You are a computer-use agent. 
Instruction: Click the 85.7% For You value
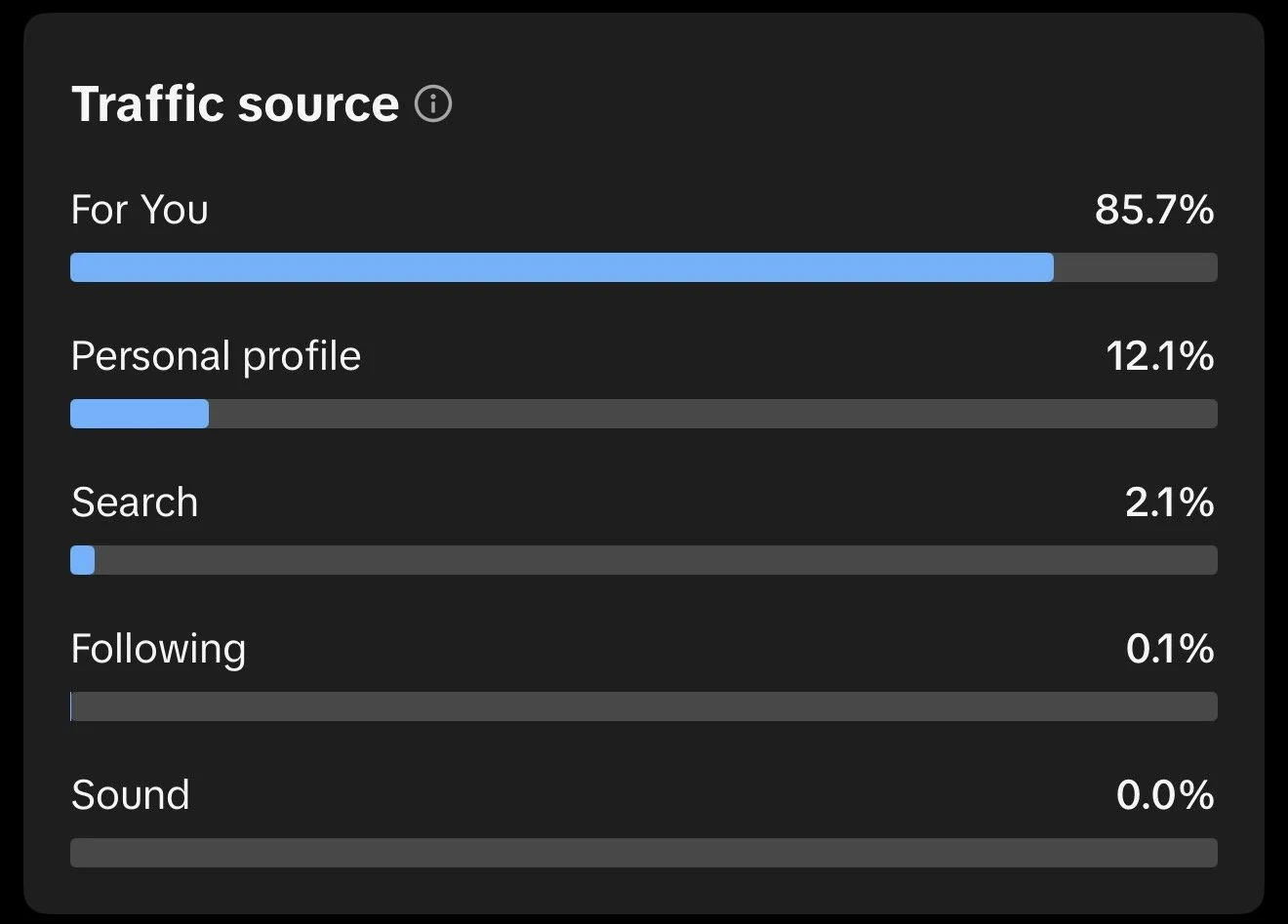1154,210
